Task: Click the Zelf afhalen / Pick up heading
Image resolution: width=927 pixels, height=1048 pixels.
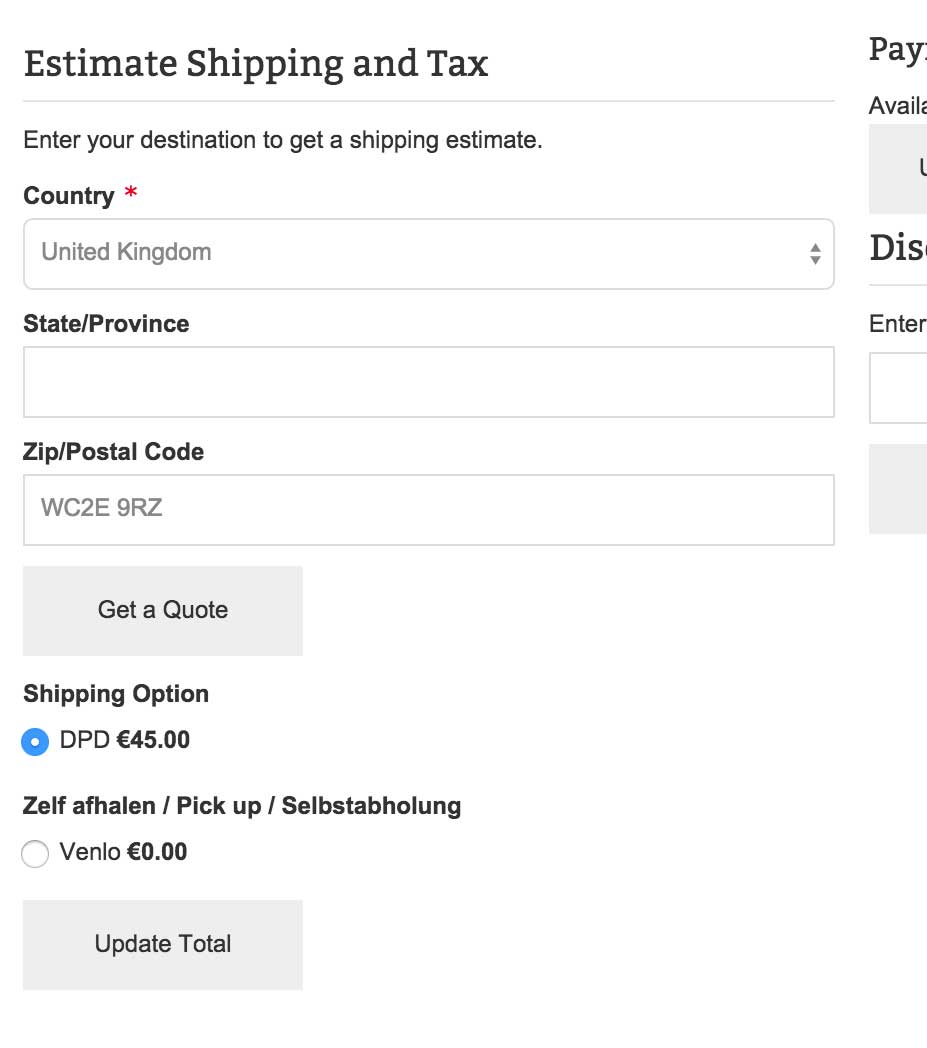Action: (x=242, y=806)
